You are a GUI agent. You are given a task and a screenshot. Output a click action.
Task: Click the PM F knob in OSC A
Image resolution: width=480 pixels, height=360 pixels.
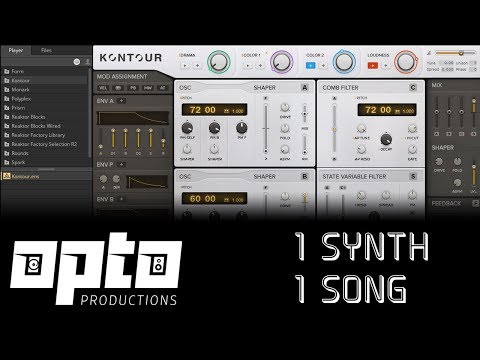coord(242,128)
